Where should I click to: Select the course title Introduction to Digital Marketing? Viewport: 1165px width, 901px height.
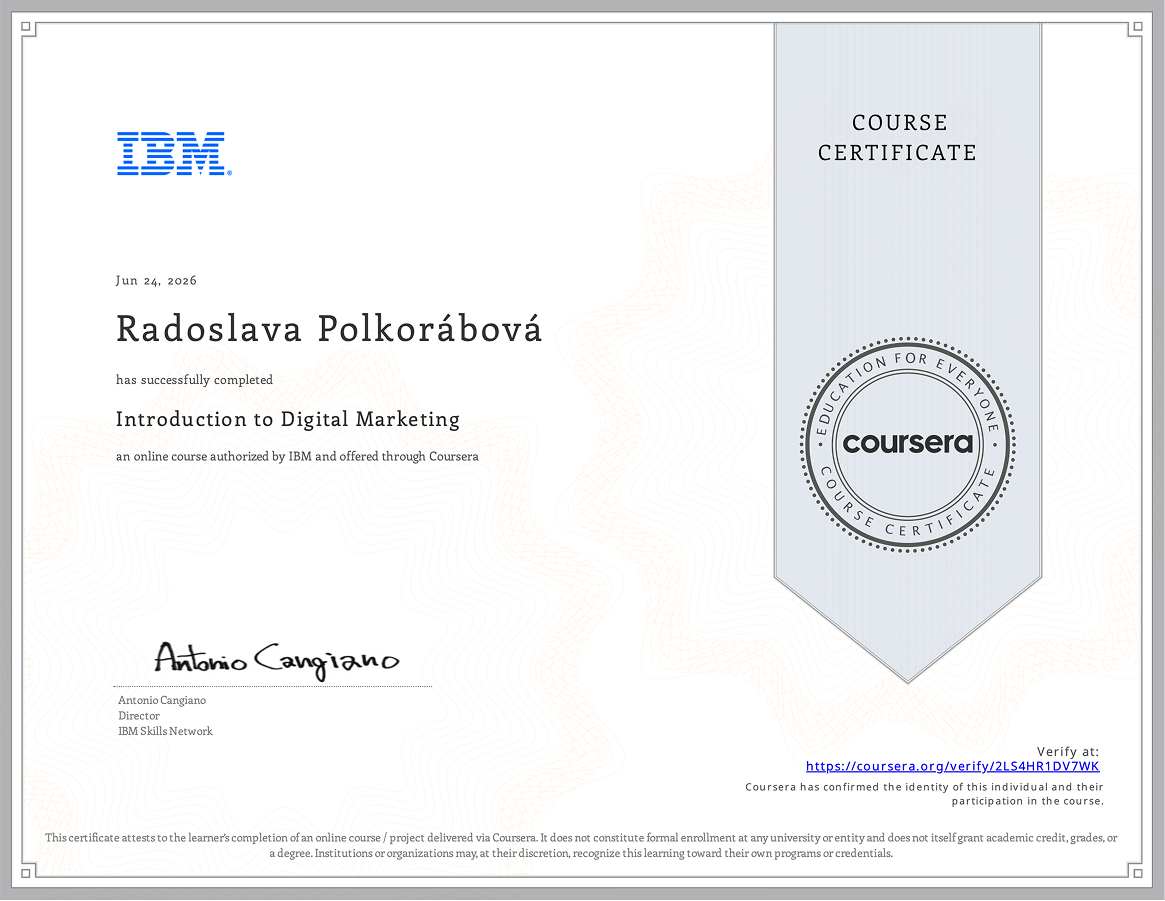[x=288, y=419]
